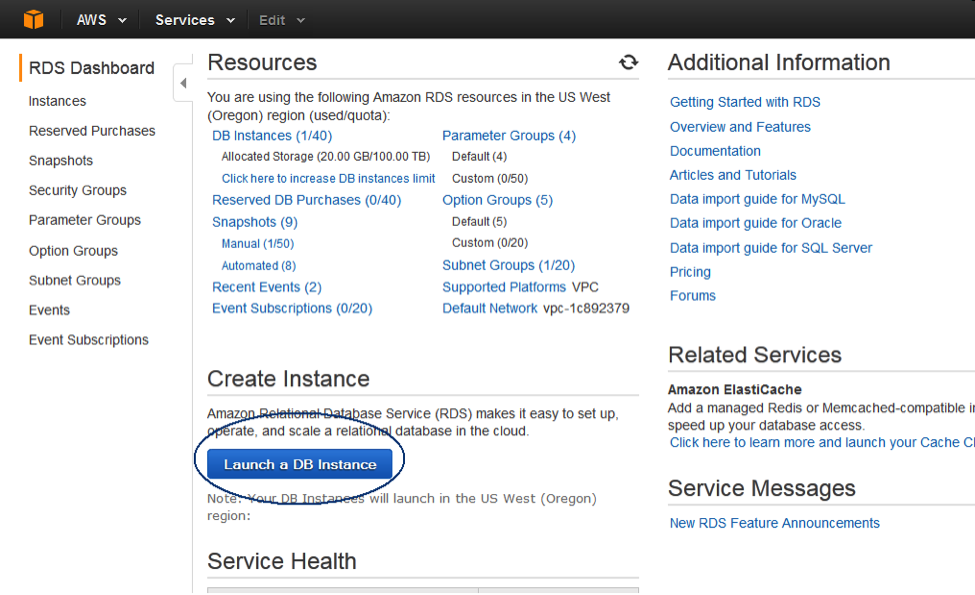The height and width of the screenshot is (595, 975).
Task: Click the Allocated Storage (20.00 GB/100.00 TB) text
Action: (326, 157)
